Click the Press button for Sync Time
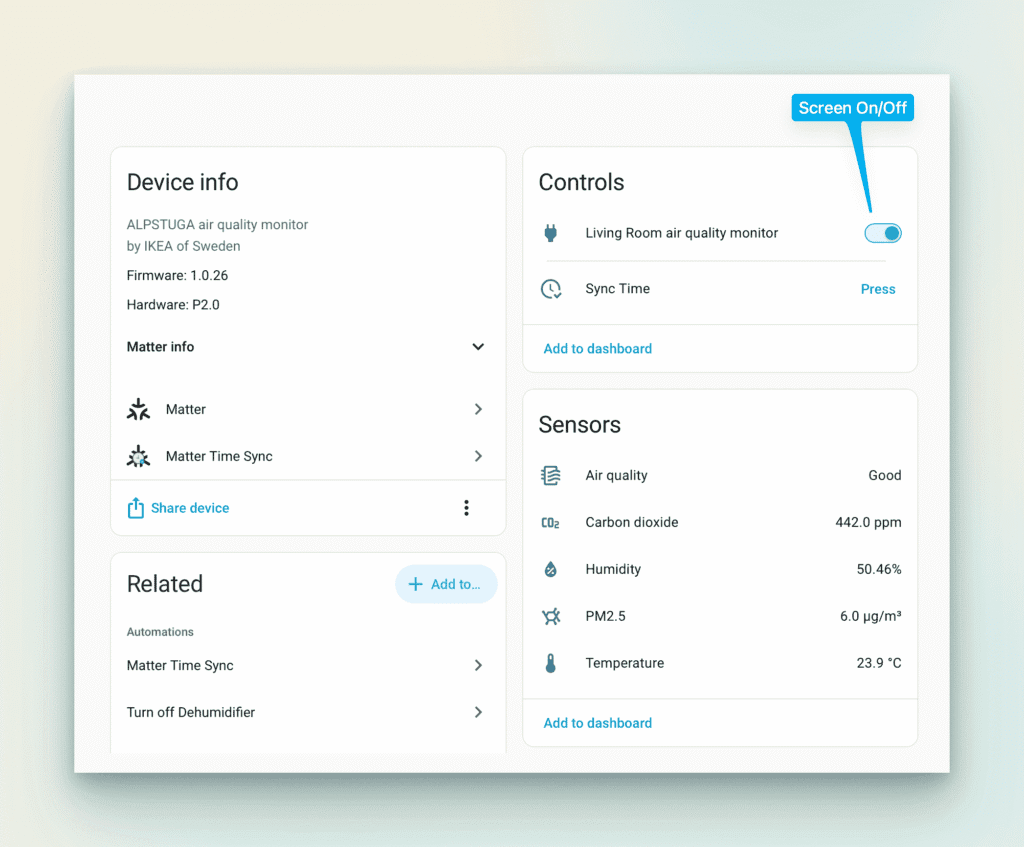The image size is (1024, 847). point(878,289)
